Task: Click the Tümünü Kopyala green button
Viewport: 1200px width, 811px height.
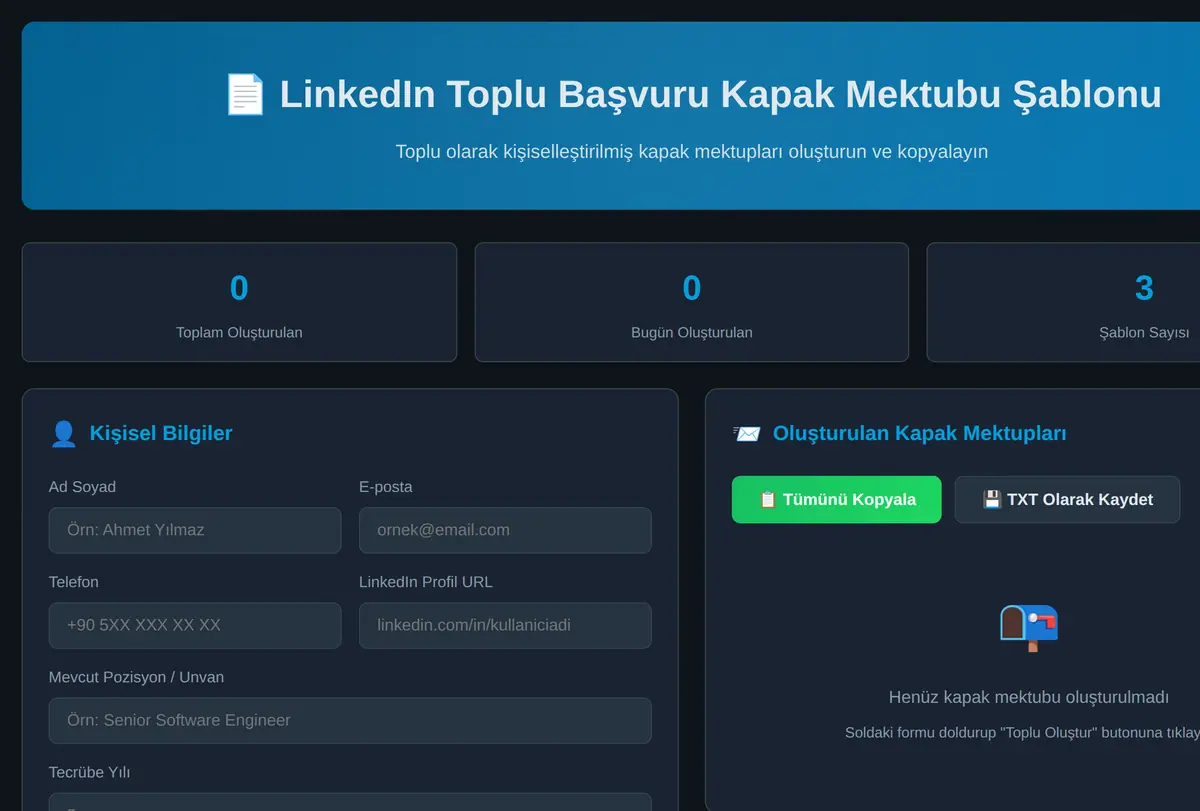Action: [x=836, y=499]
